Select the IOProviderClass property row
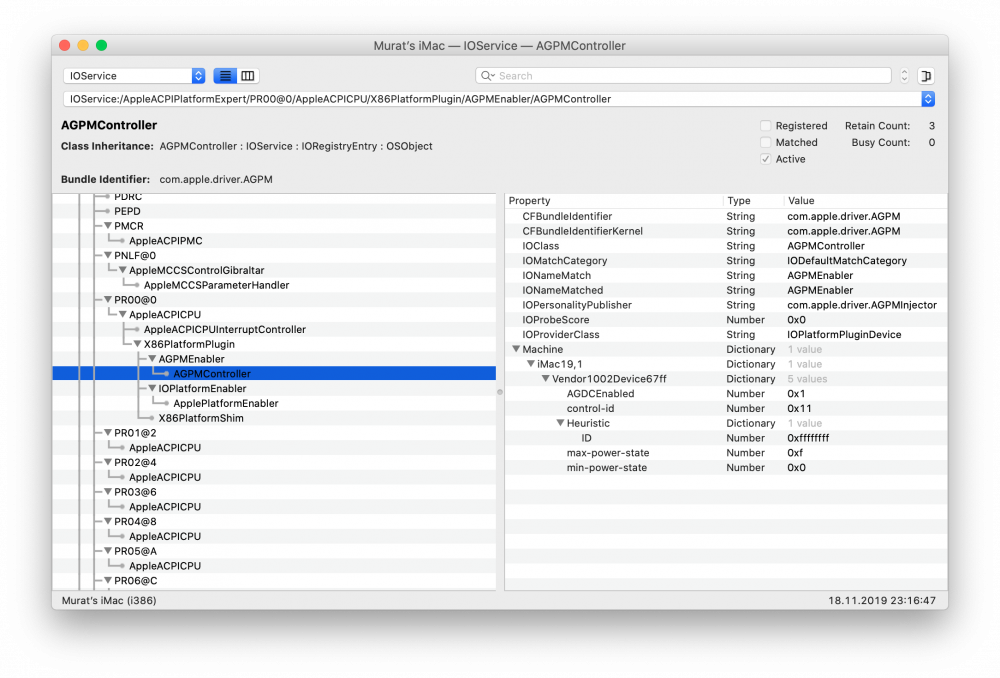The image size is (1000, 678). pyautogui.click(x=726, y=335)
